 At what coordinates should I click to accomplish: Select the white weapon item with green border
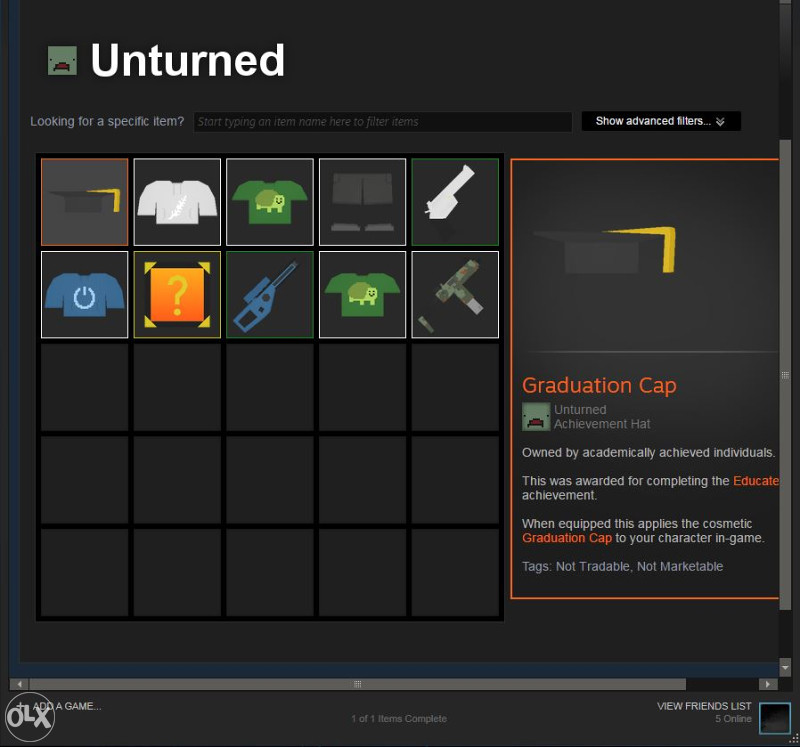click(455, 202)
